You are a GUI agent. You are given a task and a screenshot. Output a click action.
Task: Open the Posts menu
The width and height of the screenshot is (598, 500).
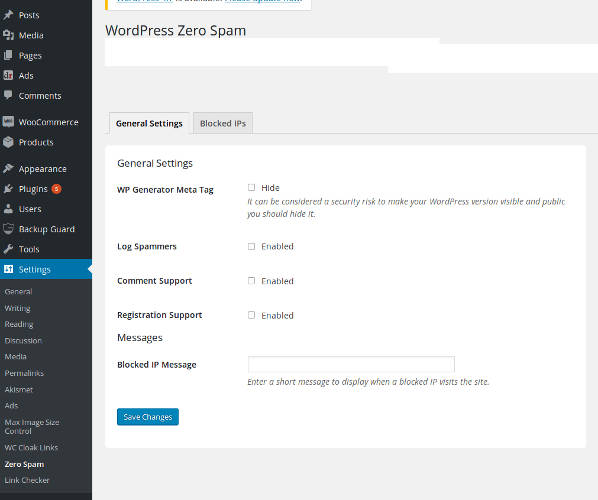tap(29, 15)
